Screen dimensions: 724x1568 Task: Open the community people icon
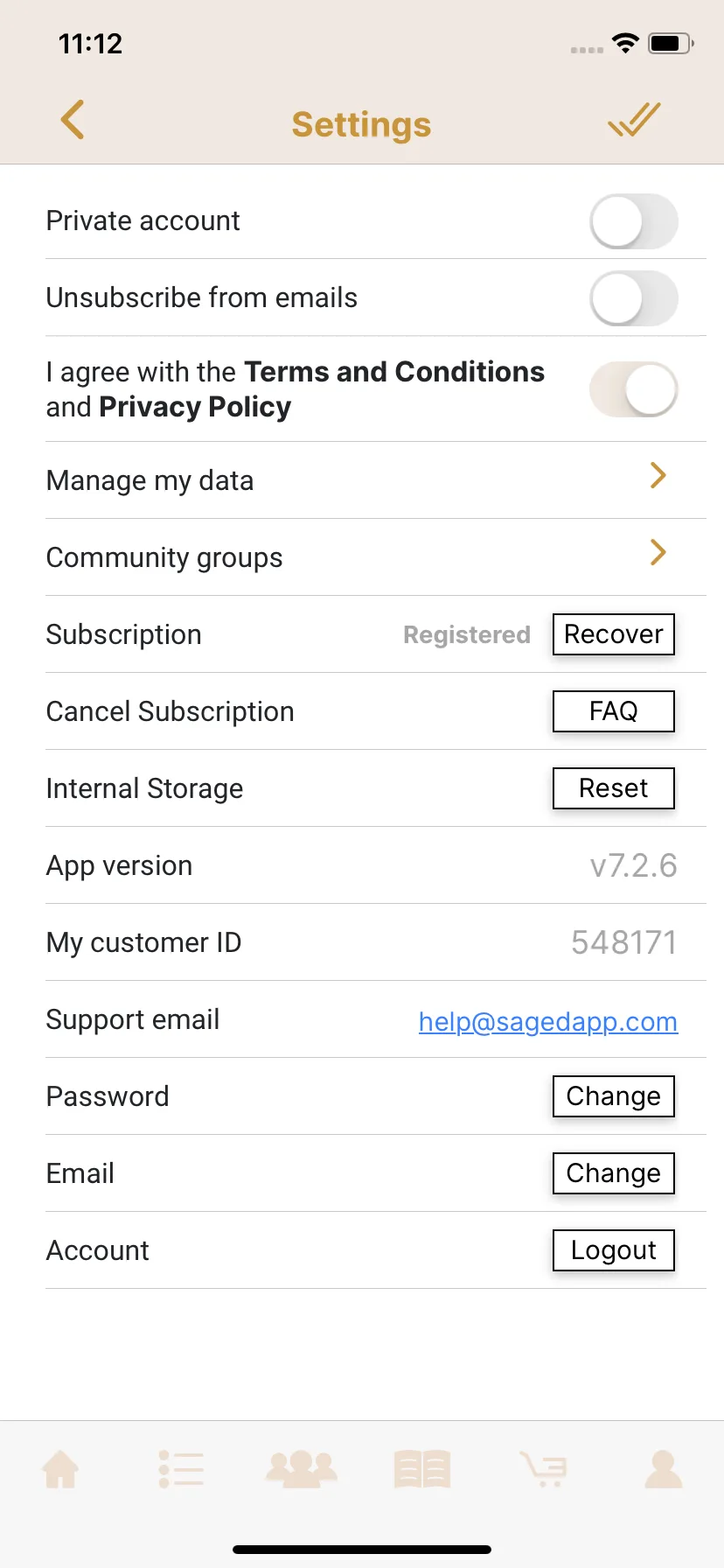pos(302,1469)
